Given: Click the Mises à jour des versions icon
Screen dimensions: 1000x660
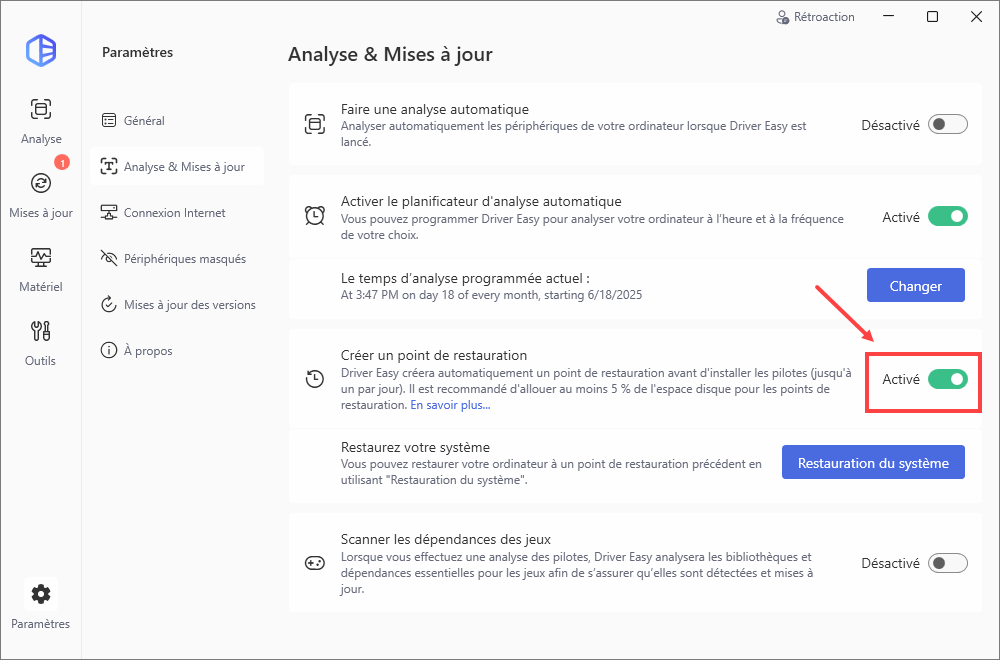Looking at the screenshot, I should [x=109, y=304].
